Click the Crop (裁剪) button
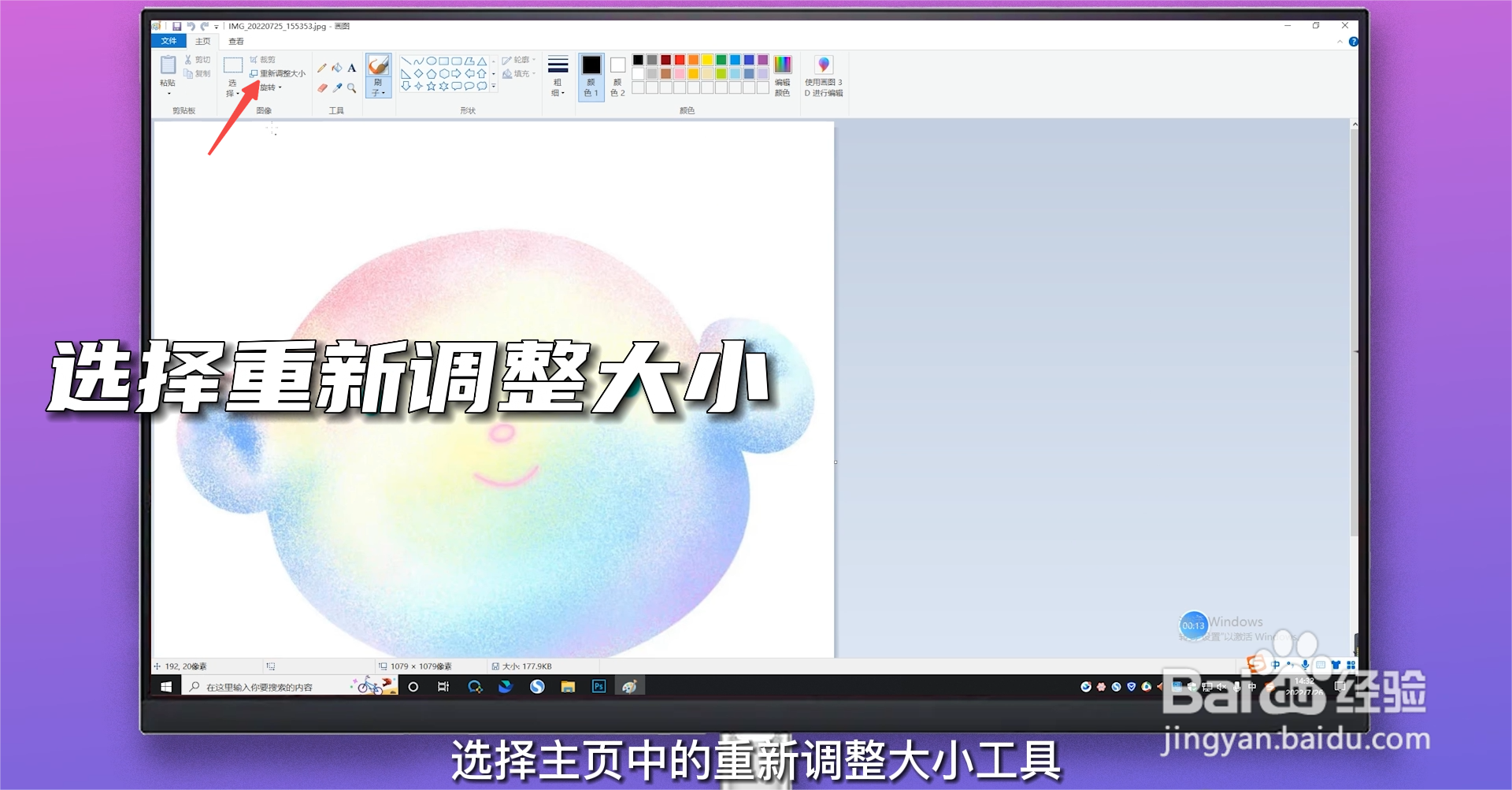This screenshot has height=790, width=1512. [262, 60]
